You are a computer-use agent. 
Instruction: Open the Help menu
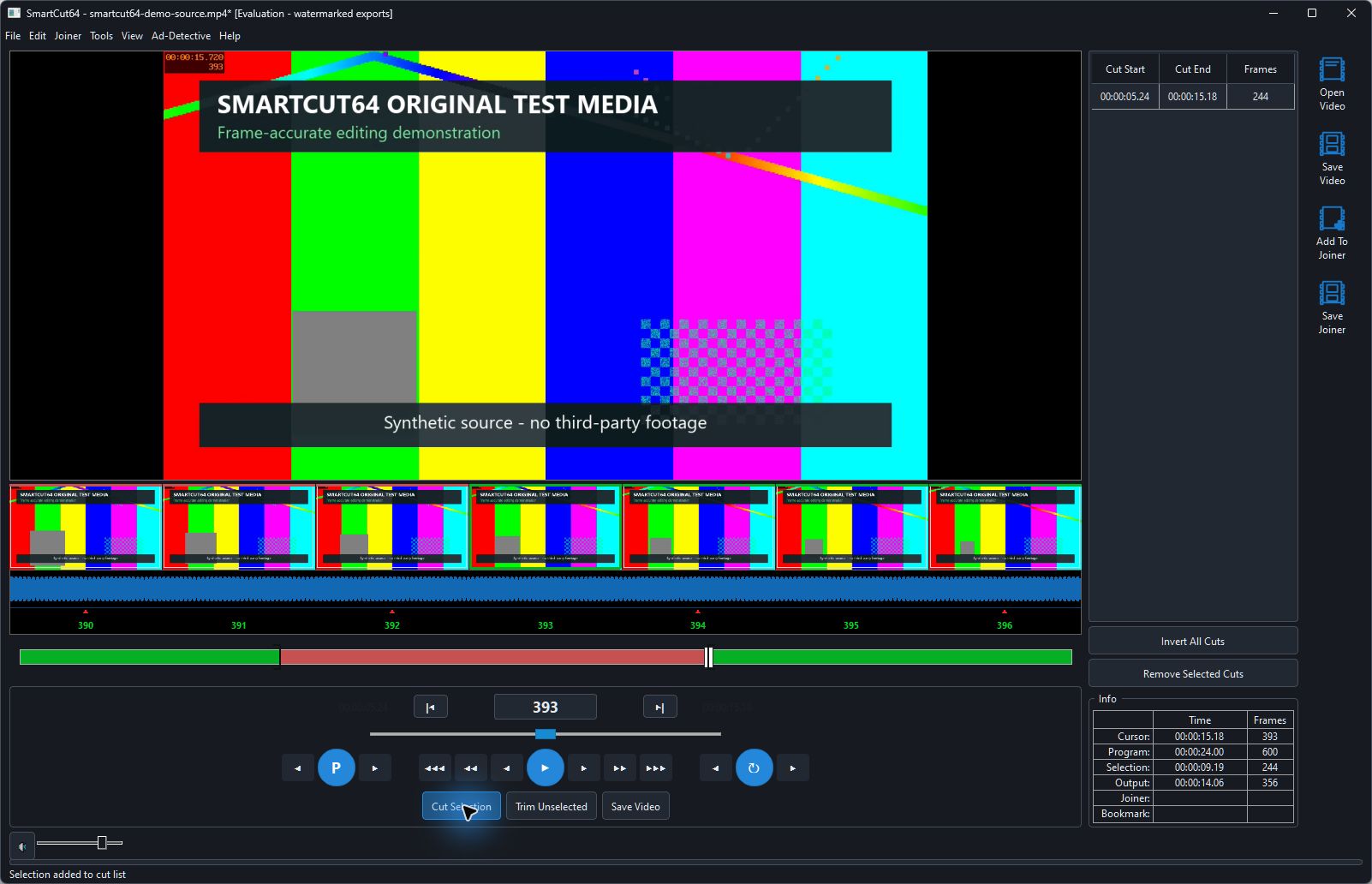[x=230, y=36]
